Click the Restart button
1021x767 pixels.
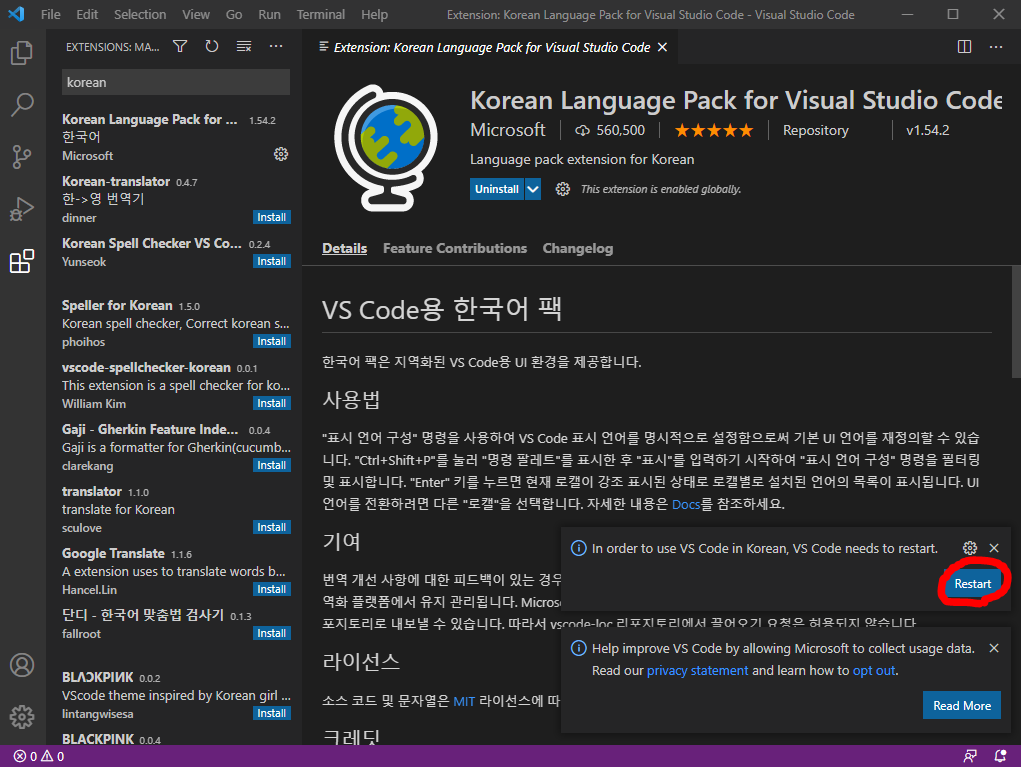tap(972, 583)
